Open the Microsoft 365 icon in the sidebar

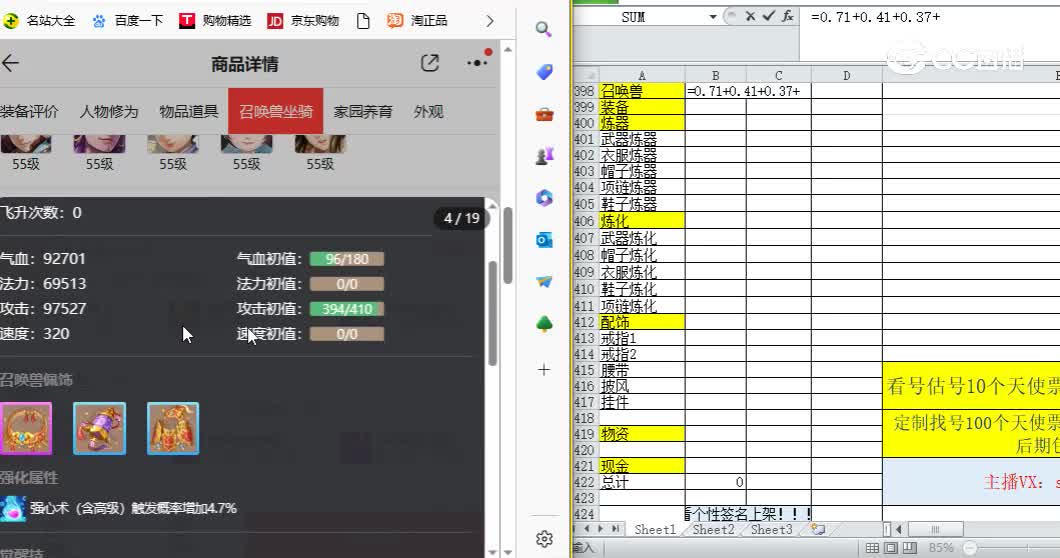(x=544, y=197)
